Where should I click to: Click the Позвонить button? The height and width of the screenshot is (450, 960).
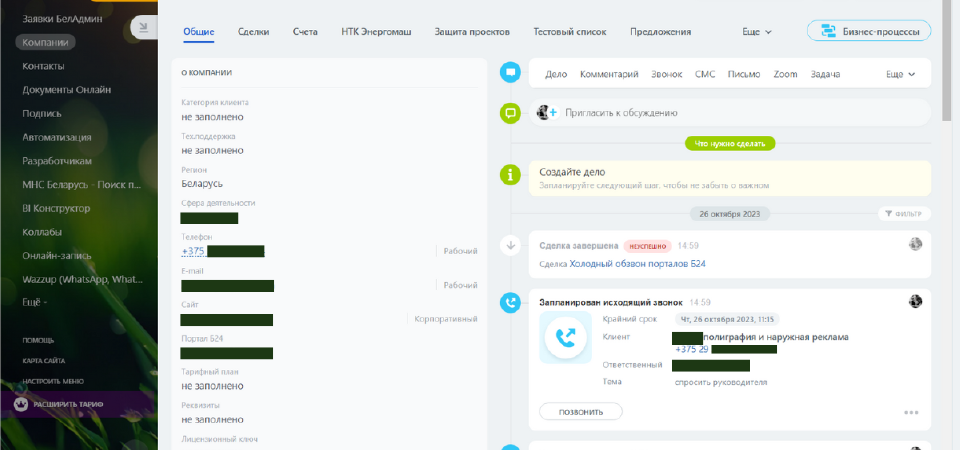pyautogui.click(x=580, y=412)
